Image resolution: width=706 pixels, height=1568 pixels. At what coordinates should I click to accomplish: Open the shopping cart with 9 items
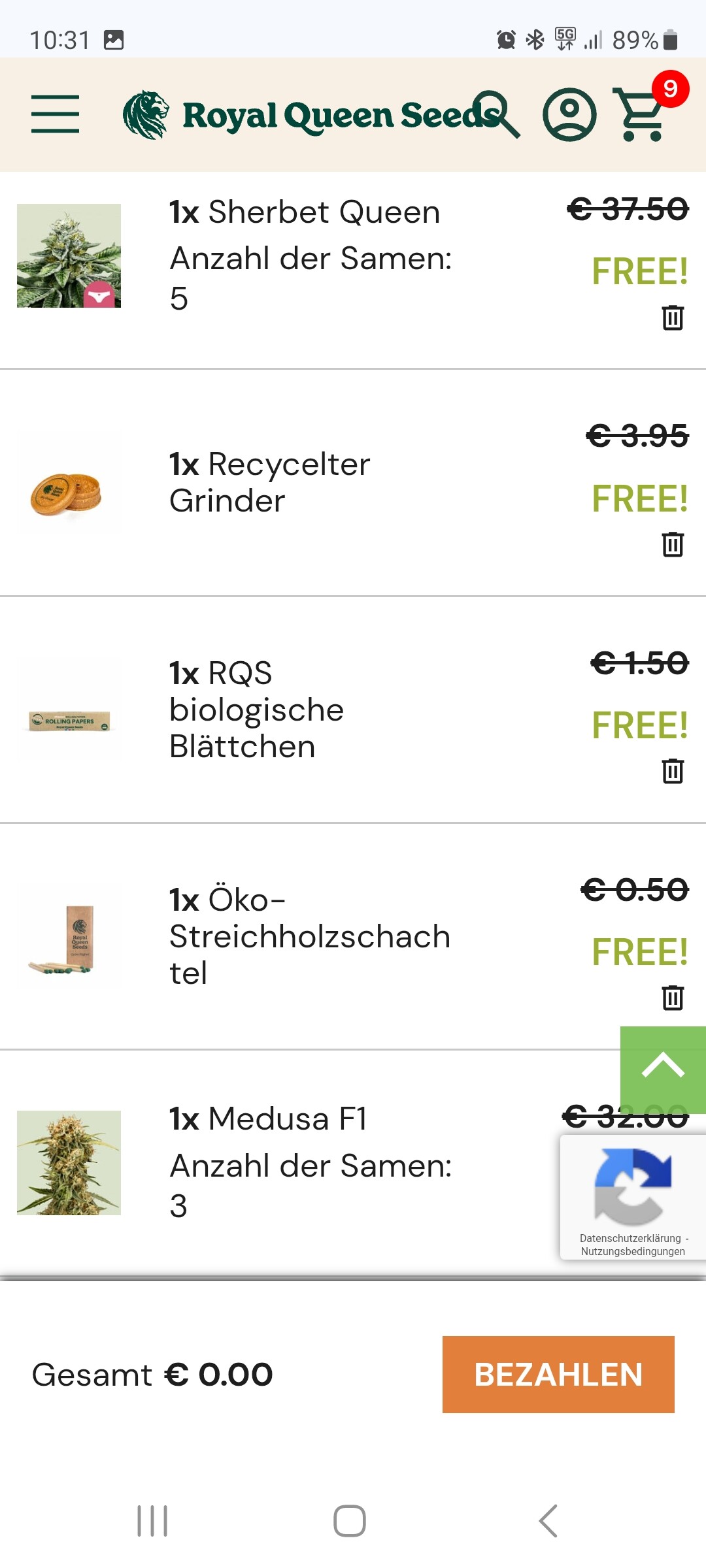tap(642, 115)
